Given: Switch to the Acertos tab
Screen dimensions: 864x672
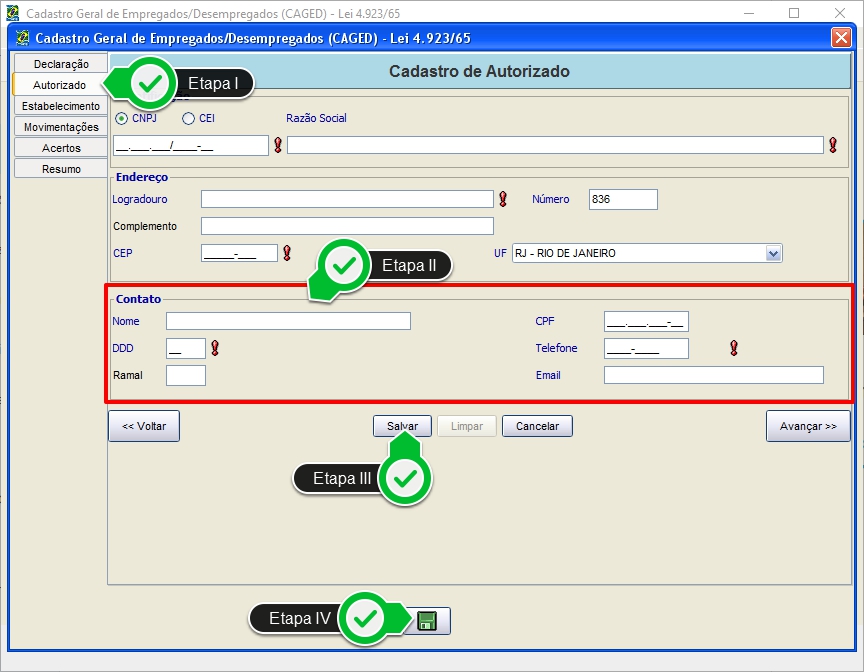Looking at the screenshot, I should pos(61,148).
